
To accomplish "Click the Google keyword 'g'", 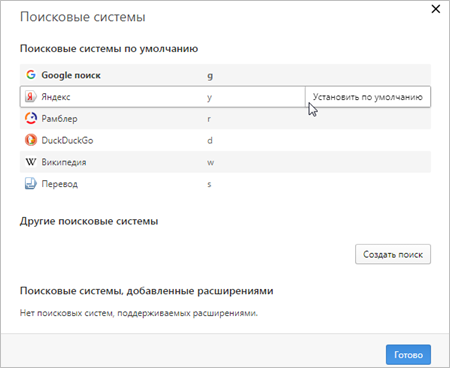I will (x=210, y=76).
